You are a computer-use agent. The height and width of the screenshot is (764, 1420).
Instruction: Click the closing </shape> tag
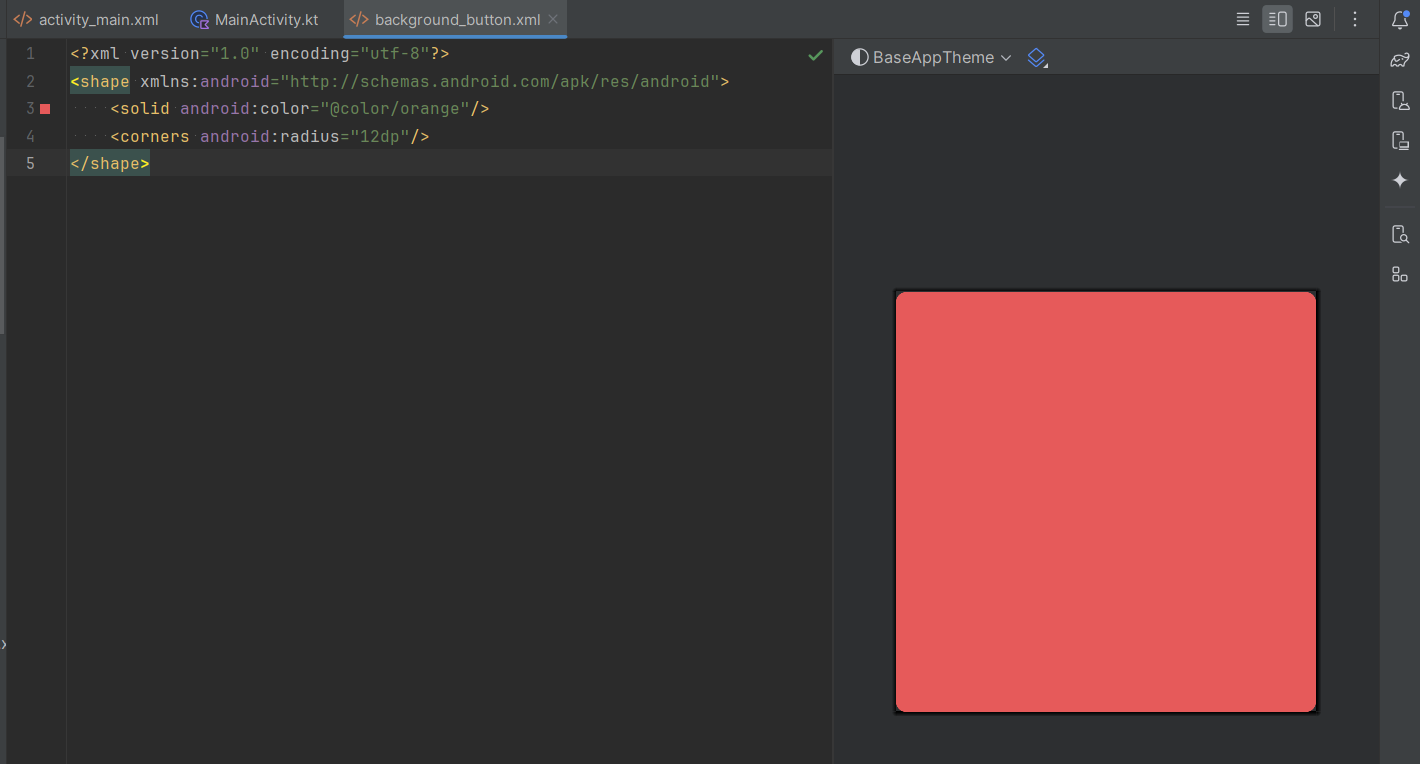110,163
